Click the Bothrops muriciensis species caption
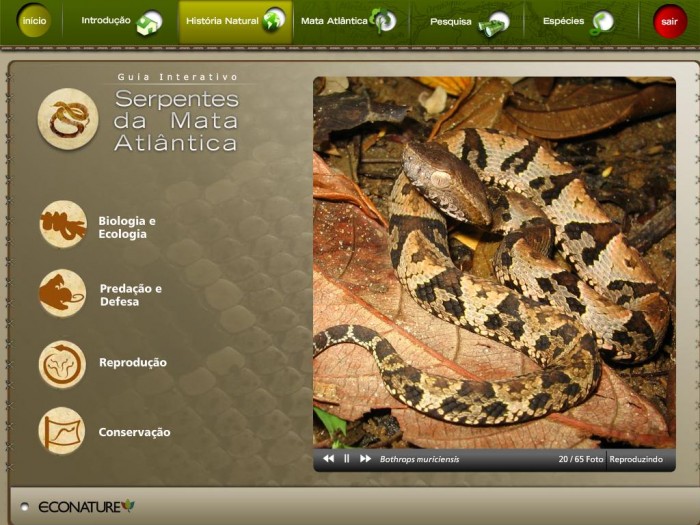 click(x=419, y=459)
